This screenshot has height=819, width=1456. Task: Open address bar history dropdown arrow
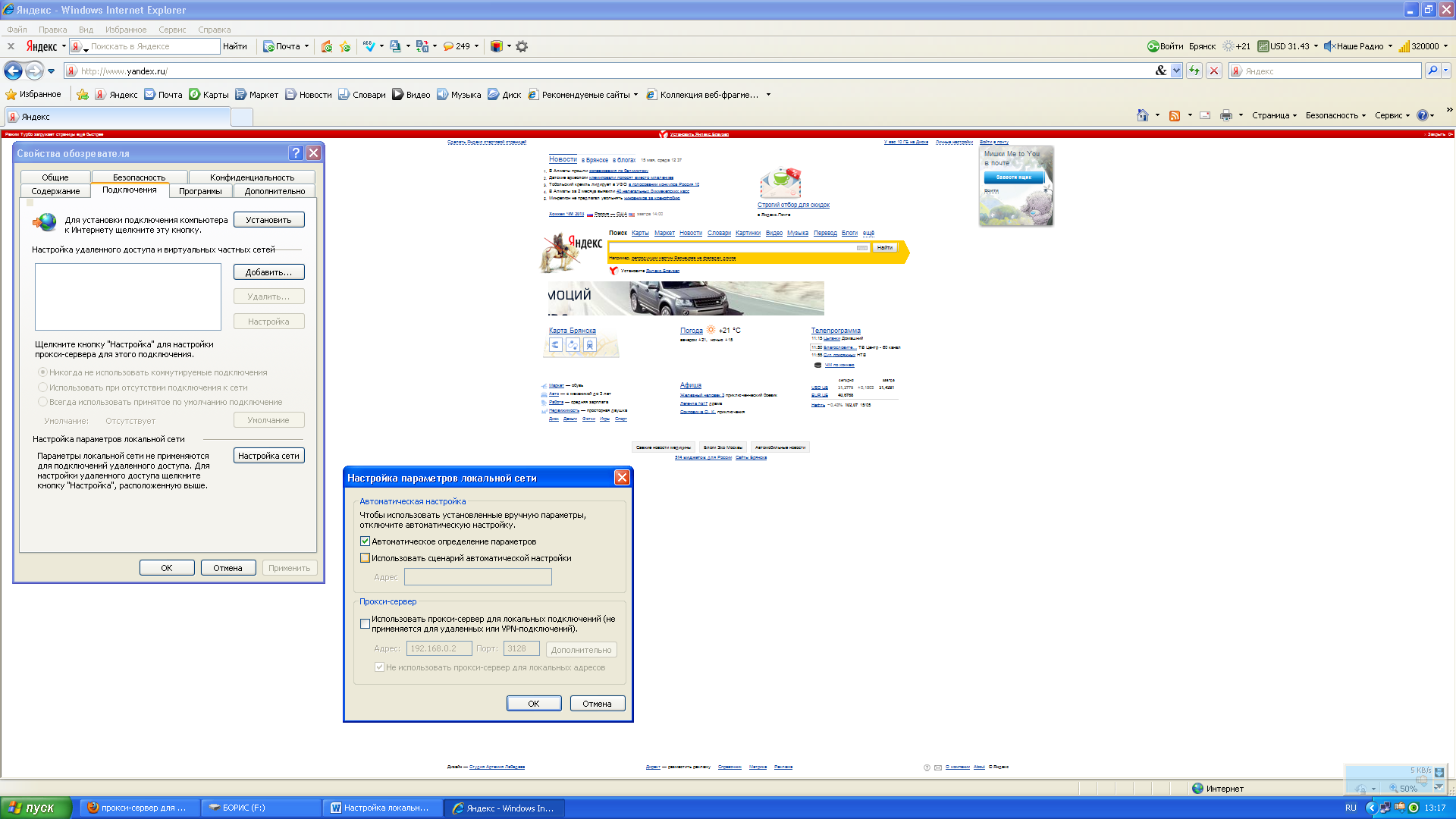tap(1177, 71)
